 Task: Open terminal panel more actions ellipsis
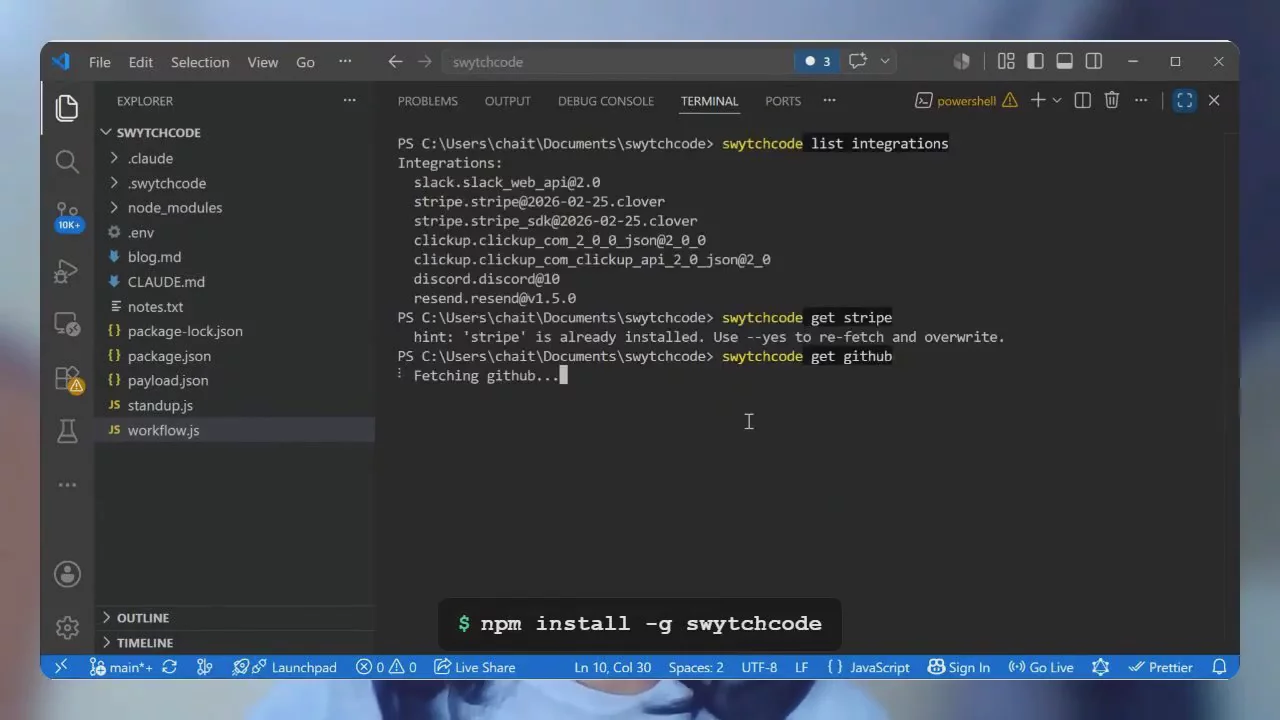(1141, 100)
